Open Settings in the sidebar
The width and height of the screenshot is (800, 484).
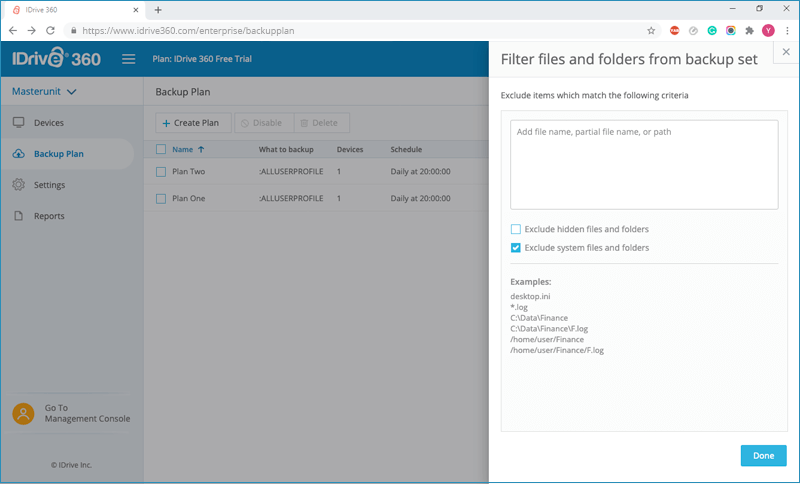pos(67,185)
